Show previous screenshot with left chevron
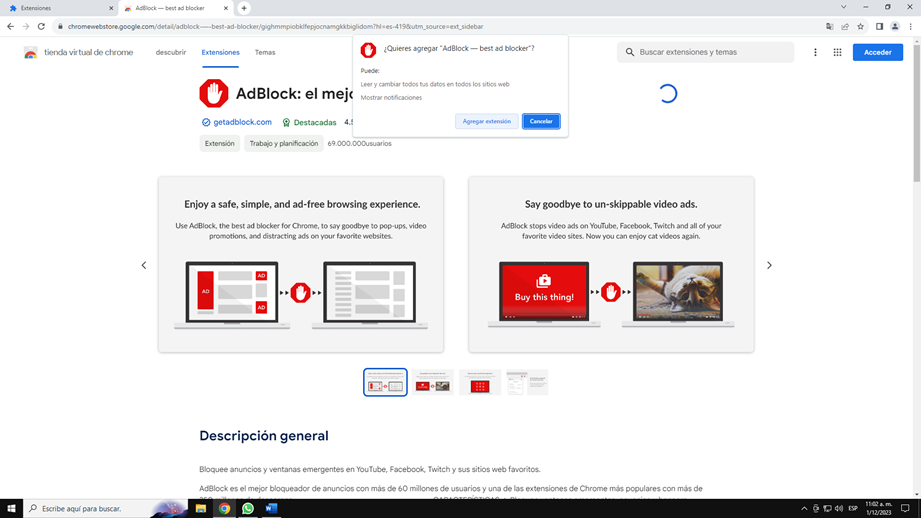This screenshot has height=518, width=921. coord(144,265)
